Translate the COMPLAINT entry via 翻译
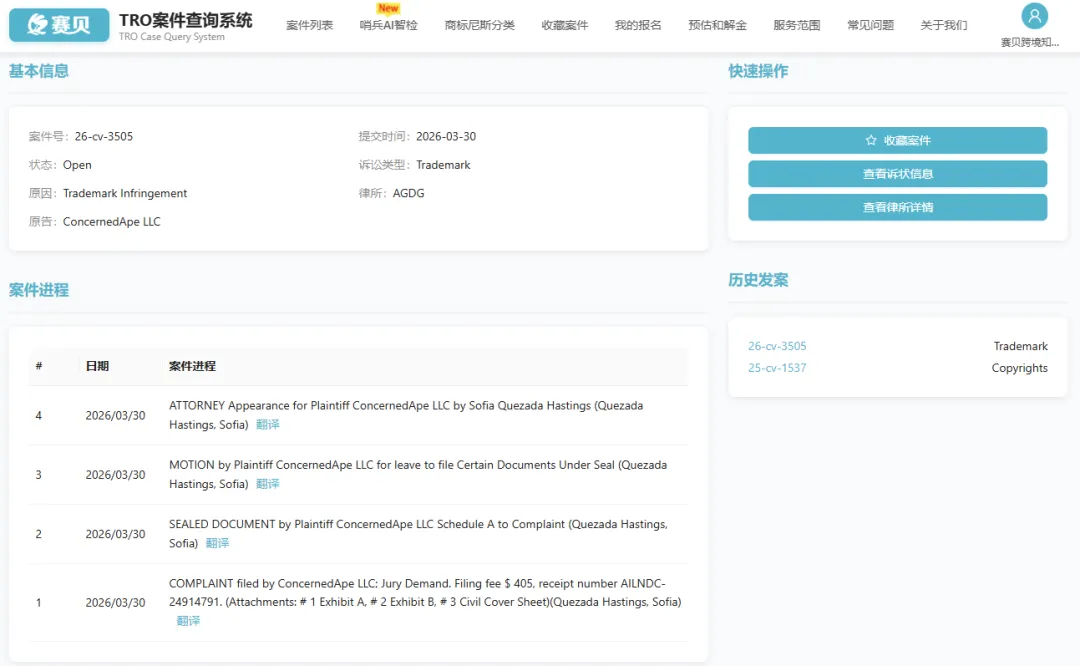 188,621
